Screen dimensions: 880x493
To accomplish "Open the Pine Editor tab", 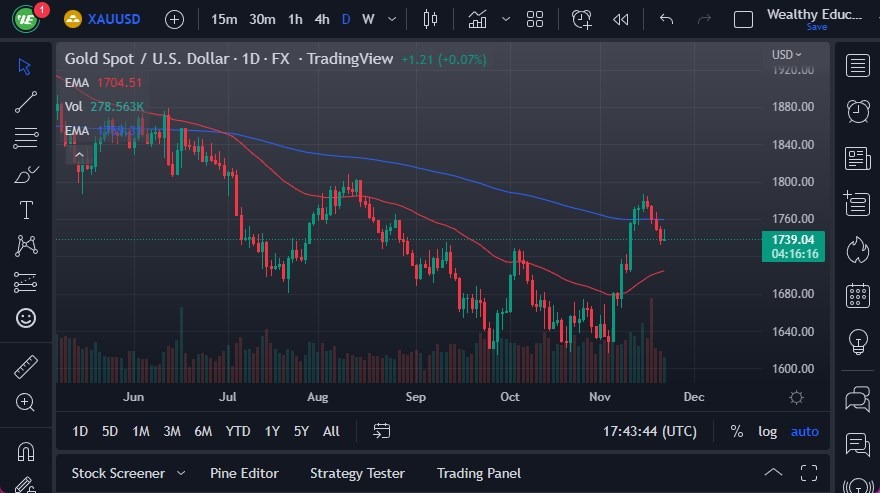I will [x=244, y=473].
